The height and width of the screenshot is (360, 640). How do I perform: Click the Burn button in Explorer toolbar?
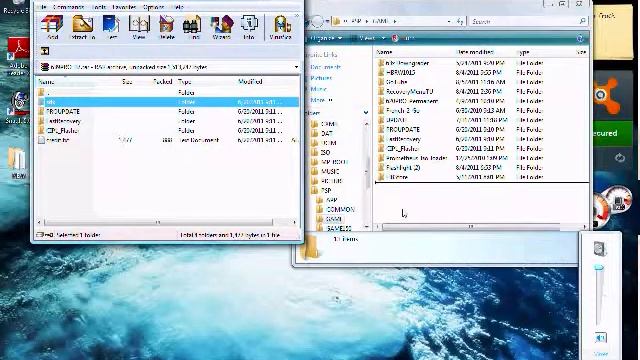(404, 38)
